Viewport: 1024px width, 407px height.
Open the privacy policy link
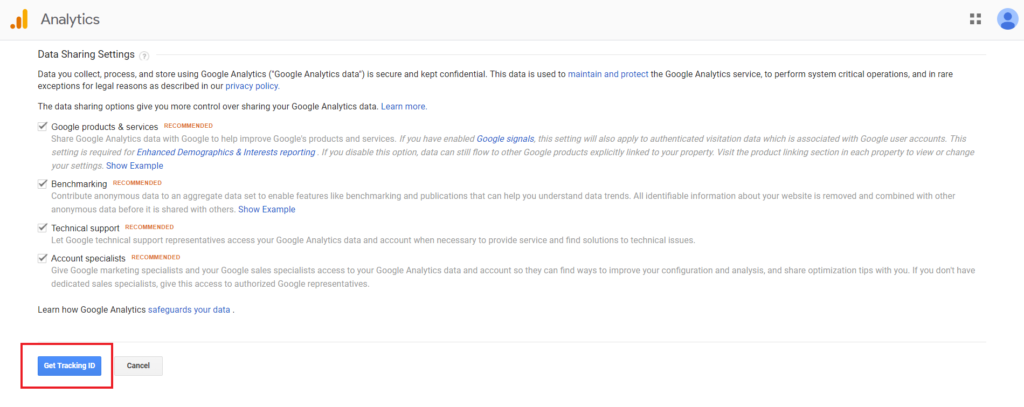252,86
